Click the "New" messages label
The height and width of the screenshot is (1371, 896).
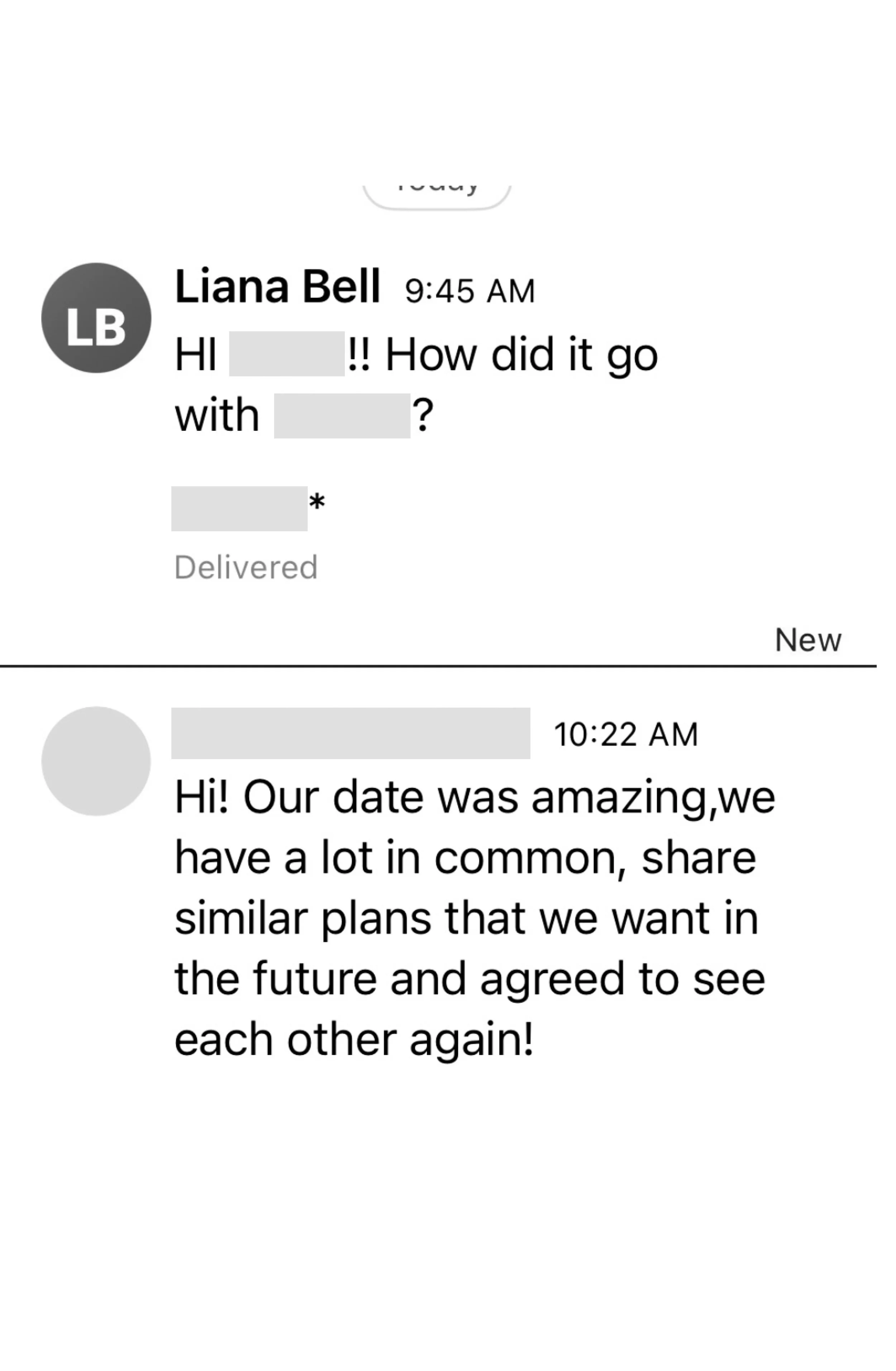[x=808, y=640]
